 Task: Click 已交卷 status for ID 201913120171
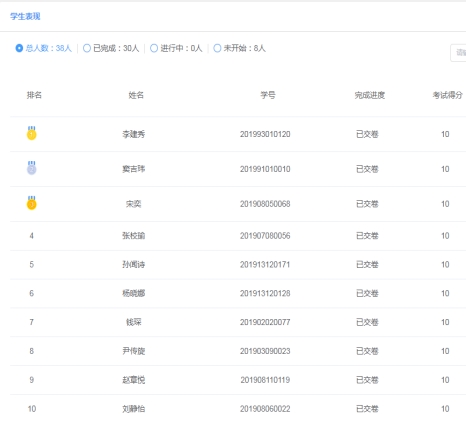(x=367, y=265)
